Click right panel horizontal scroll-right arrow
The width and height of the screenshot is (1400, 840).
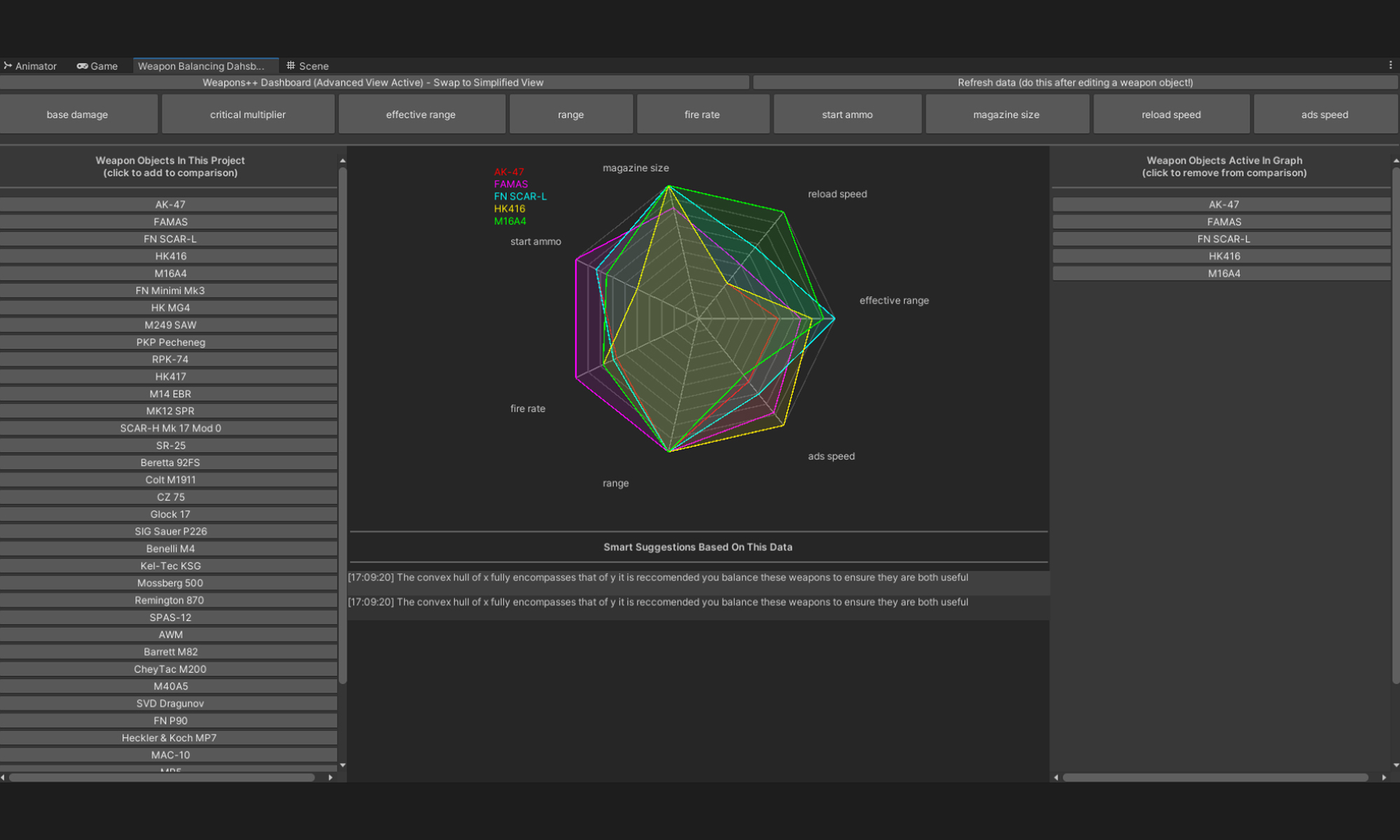click(x=1383, y=777)
